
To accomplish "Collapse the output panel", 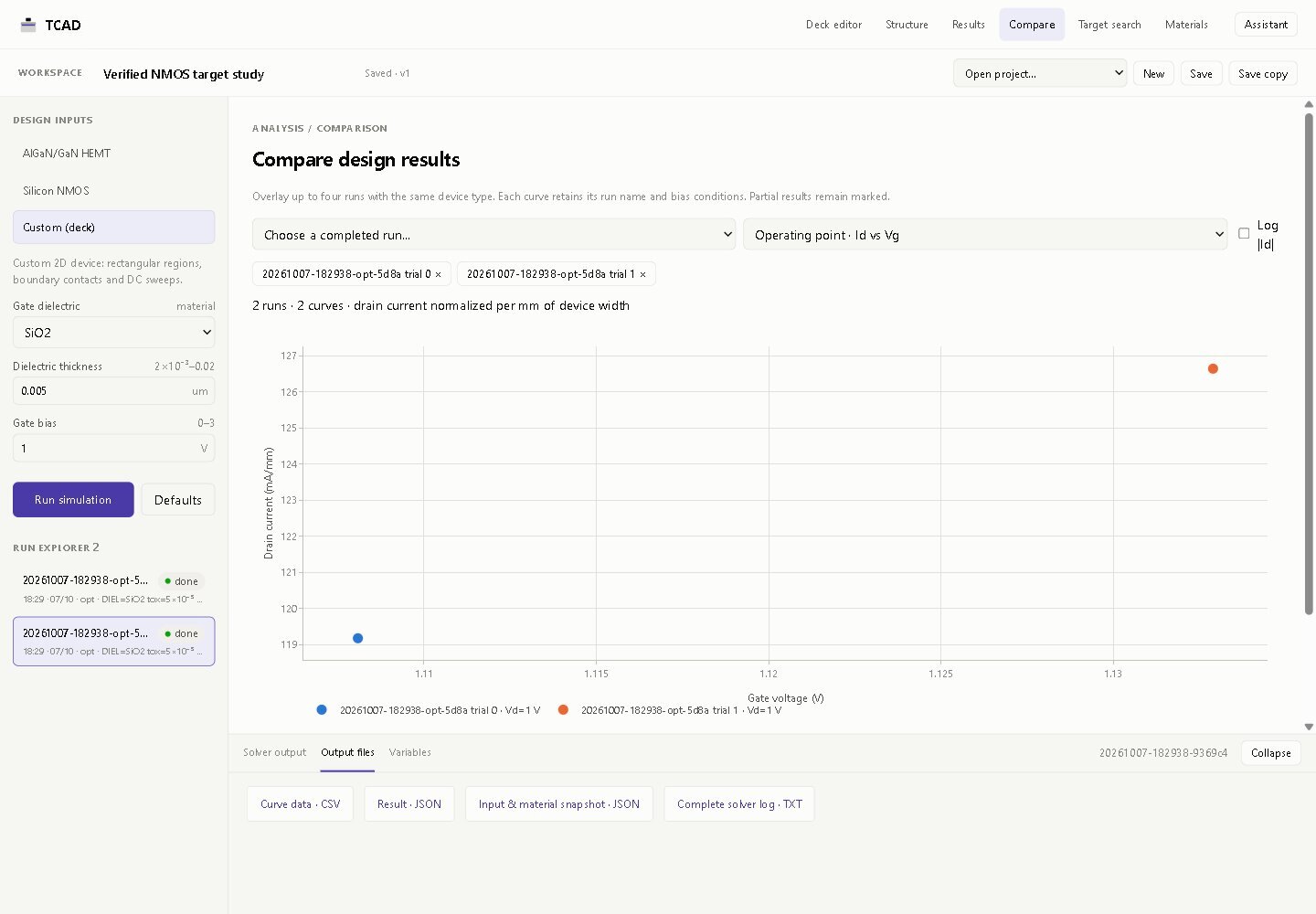I will coord(1270,753).
